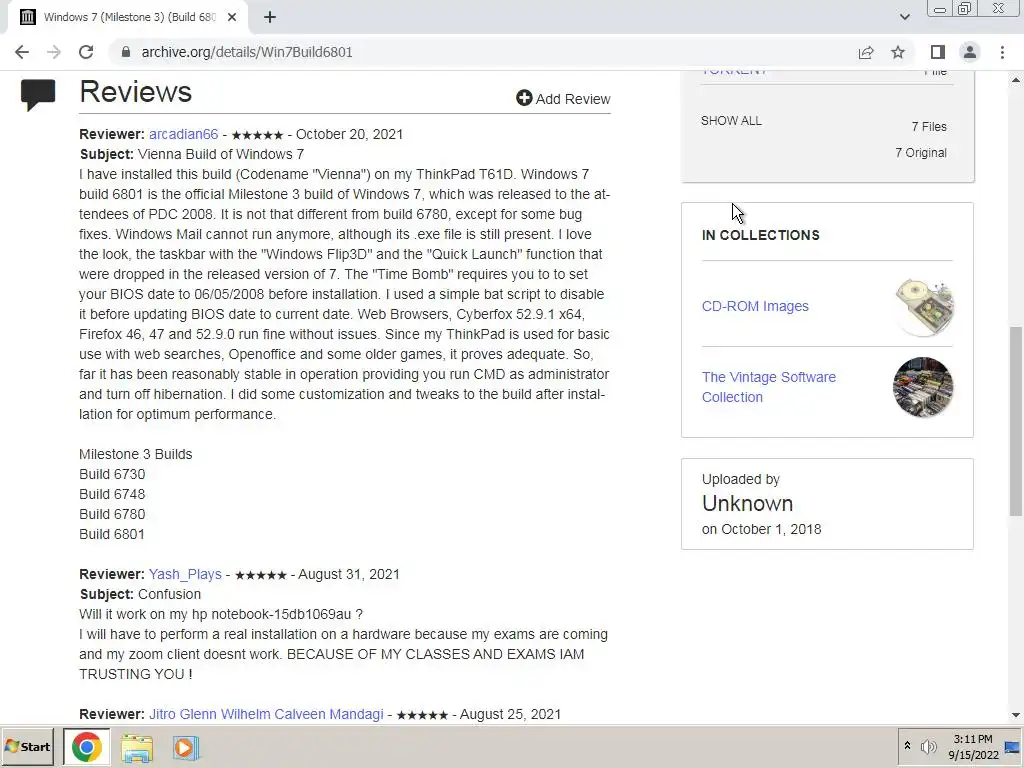This screenshot has width=1024, height=768.
Task: Click the Build 6801 list line
Action: click(112, 535)
